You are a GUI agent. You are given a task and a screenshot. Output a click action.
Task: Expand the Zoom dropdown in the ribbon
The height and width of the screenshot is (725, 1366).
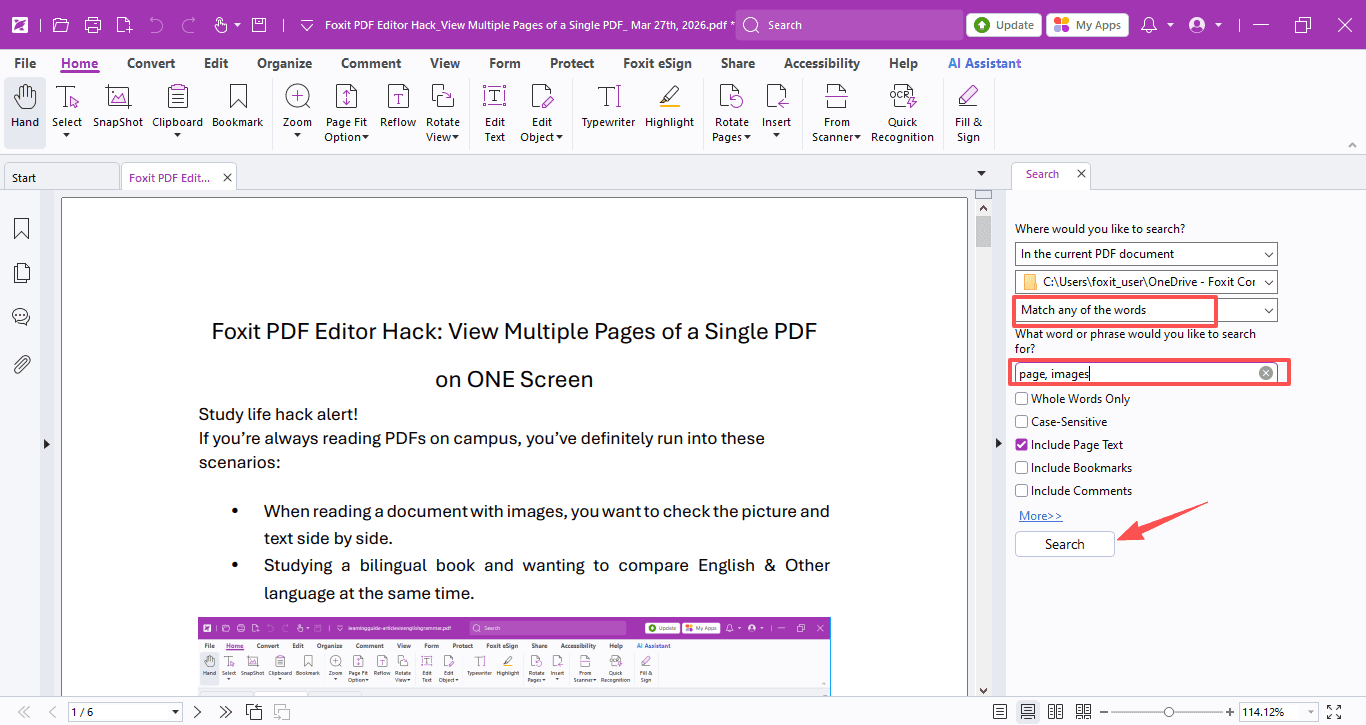297,136
